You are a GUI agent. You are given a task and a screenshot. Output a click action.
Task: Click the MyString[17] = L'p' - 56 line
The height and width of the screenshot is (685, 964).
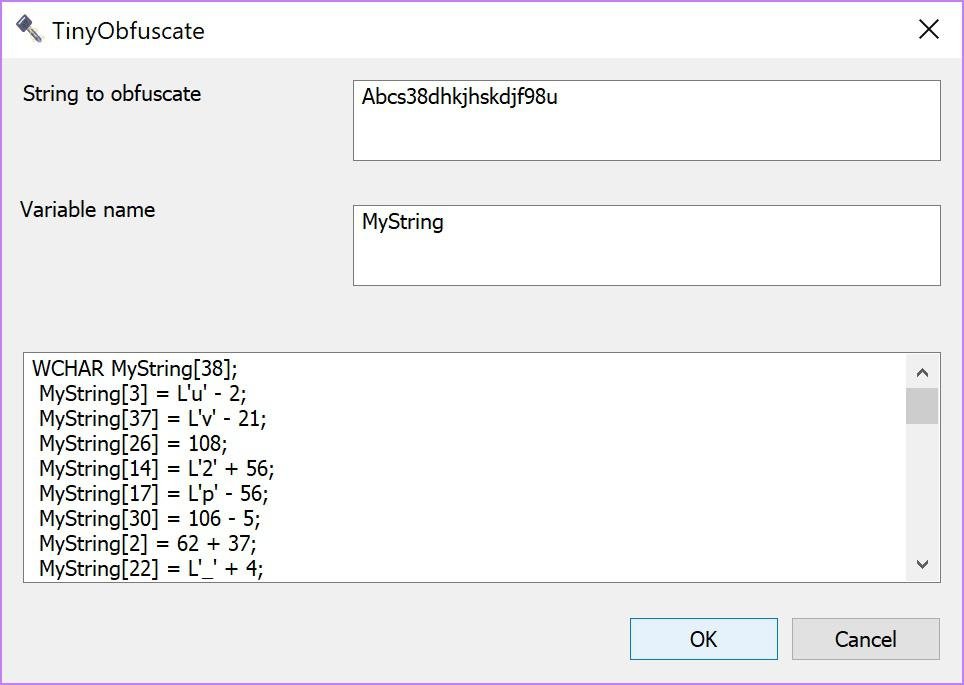click(153, 493)
